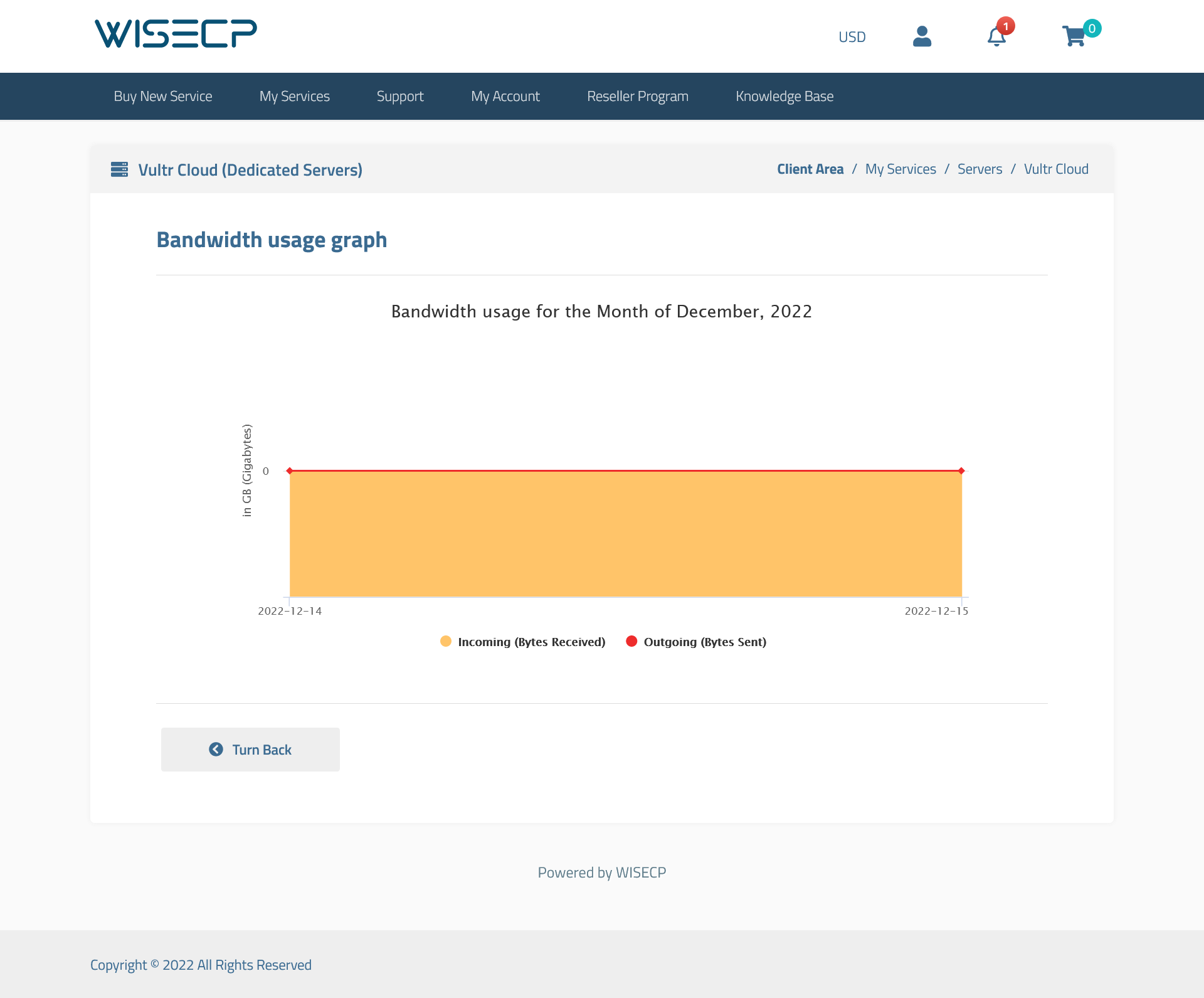Click the red data point at 2022-12-15

(x=961, y=470)
